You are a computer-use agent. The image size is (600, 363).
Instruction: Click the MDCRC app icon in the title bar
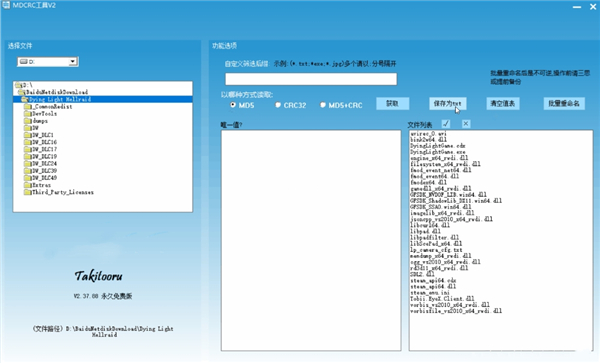coord(6,5)
